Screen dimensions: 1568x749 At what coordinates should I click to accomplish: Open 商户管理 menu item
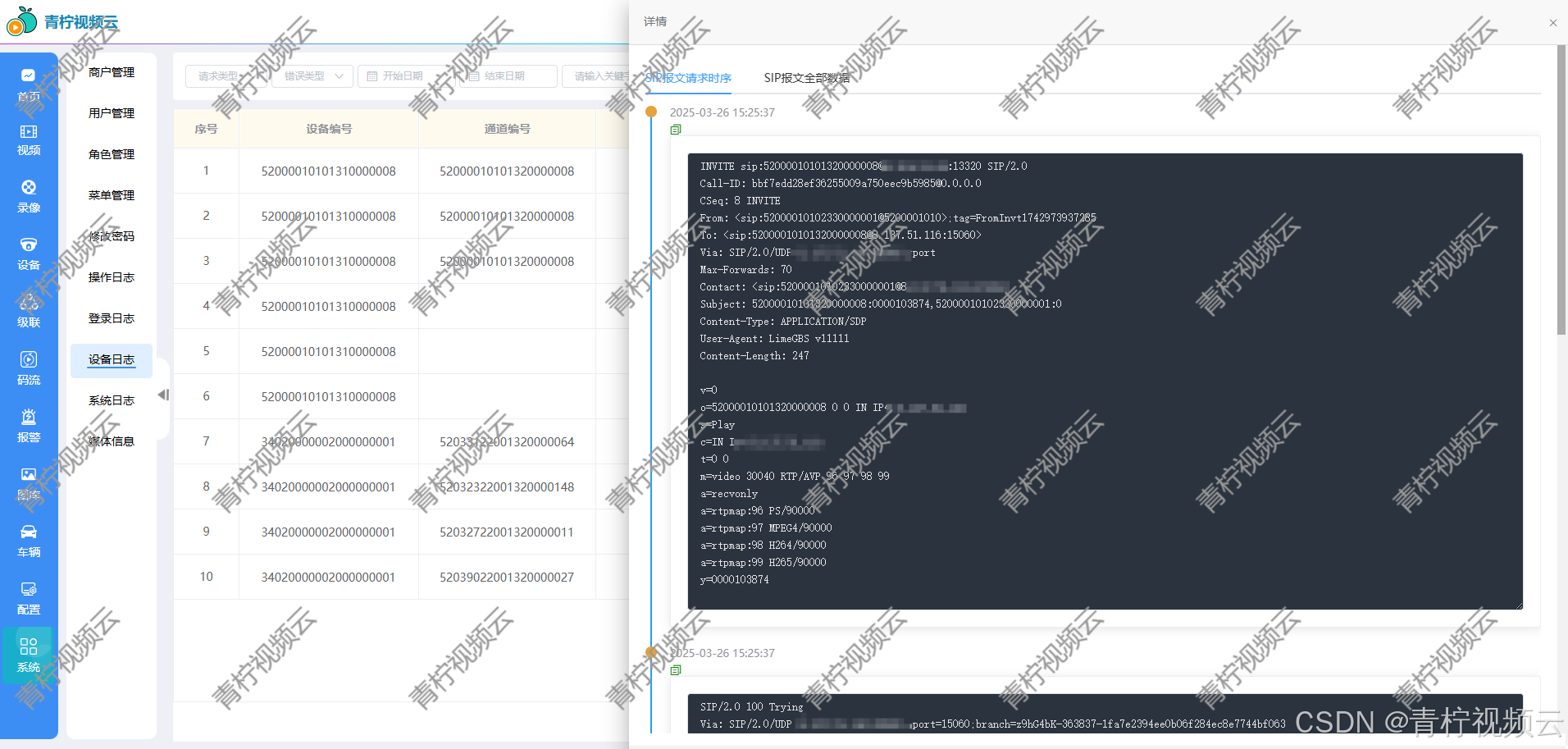tap(112, 72)
